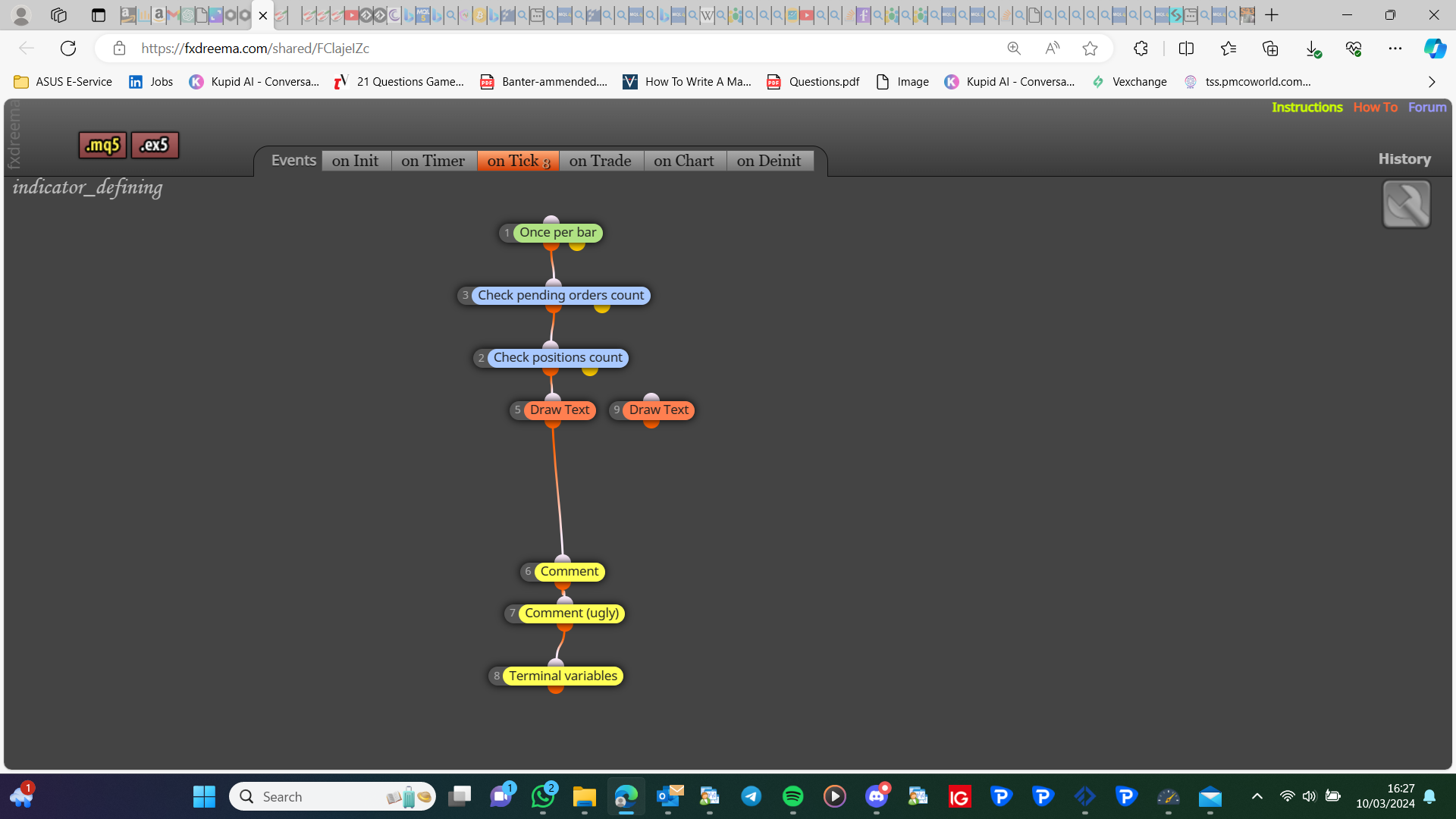This screenshot has height=819, width=1456.
Task: Open the browser profile avatar
Action: click(x=21, y=15)
